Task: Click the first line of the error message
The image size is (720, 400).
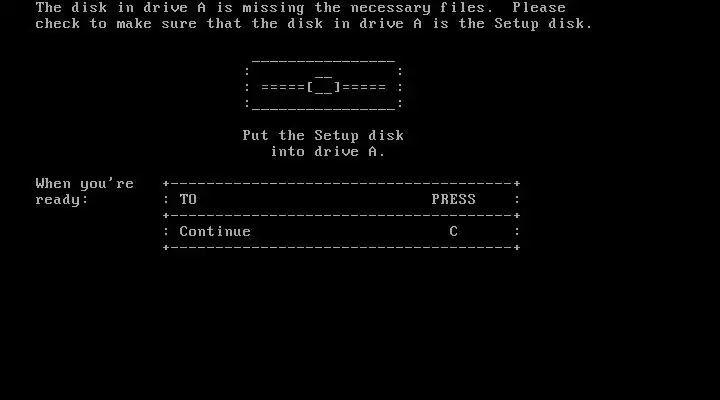Action: click(300, 7)
